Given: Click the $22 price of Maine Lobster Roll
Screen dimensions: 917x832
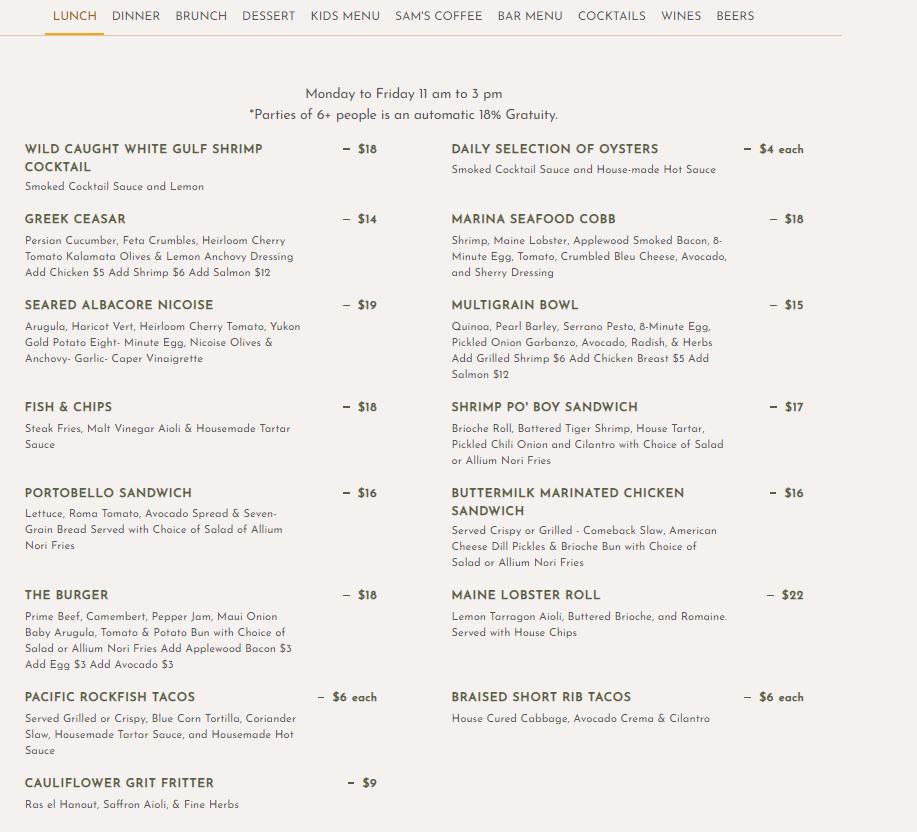Looking at the screenshot, I should coord(791,595).
